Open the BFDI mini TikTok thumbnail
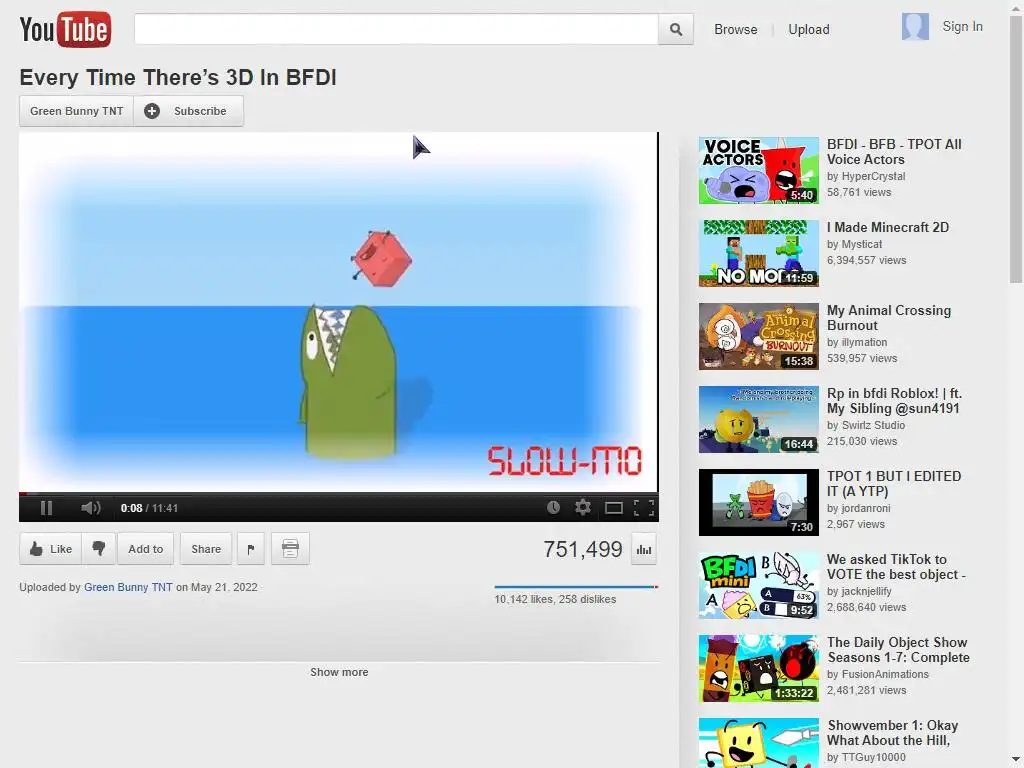Screen dimensions: 1024x768 [x=758, y=585]
